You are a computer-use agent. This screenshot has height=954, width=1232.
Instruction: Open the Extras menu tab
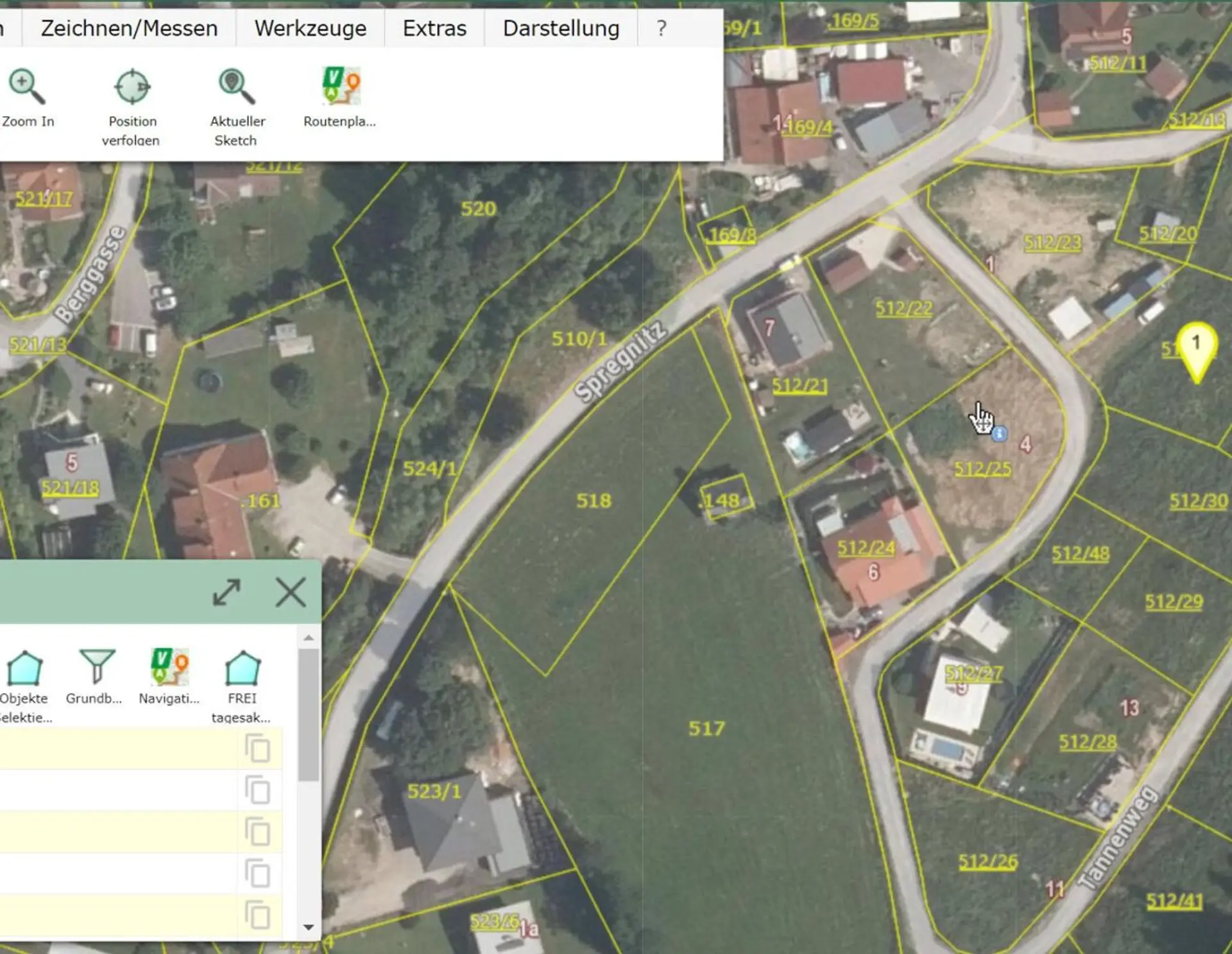(x=434, y=28)
